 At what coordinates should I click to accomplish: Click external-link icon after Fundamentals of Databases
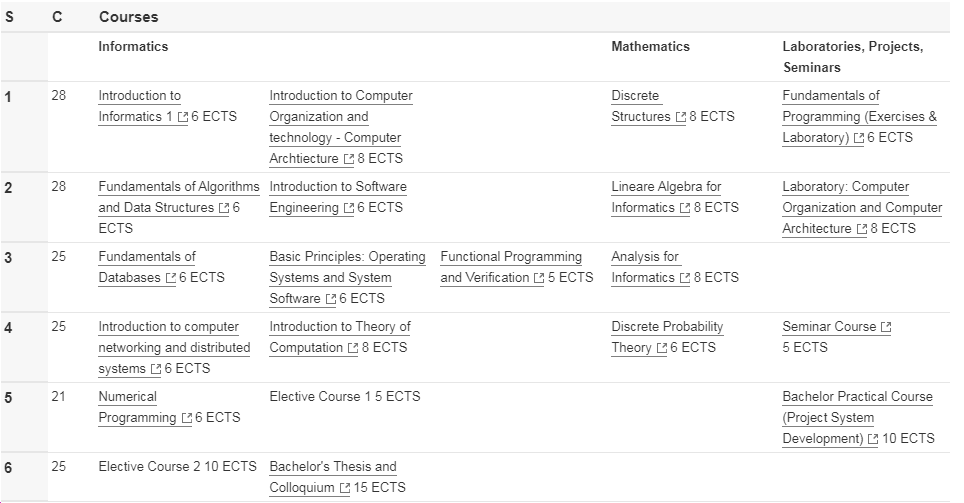click(x=171, y=278)
